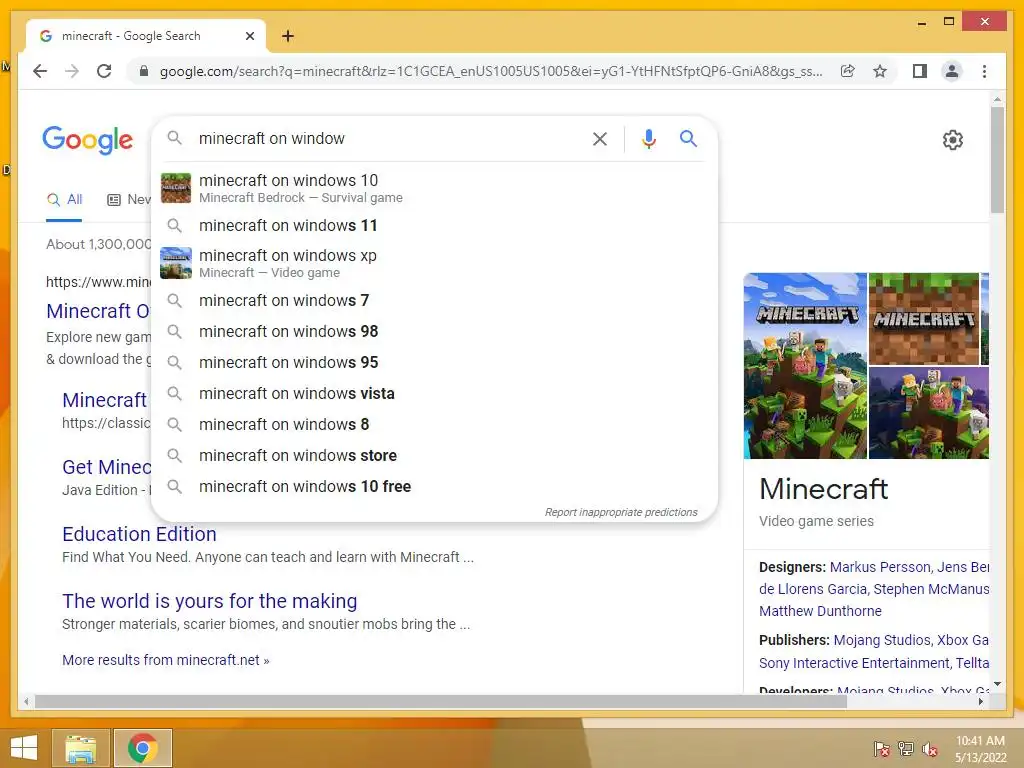The image size is (1024, 768).
Task: Open the taskbar clock and date
Action: click(980, 749)
